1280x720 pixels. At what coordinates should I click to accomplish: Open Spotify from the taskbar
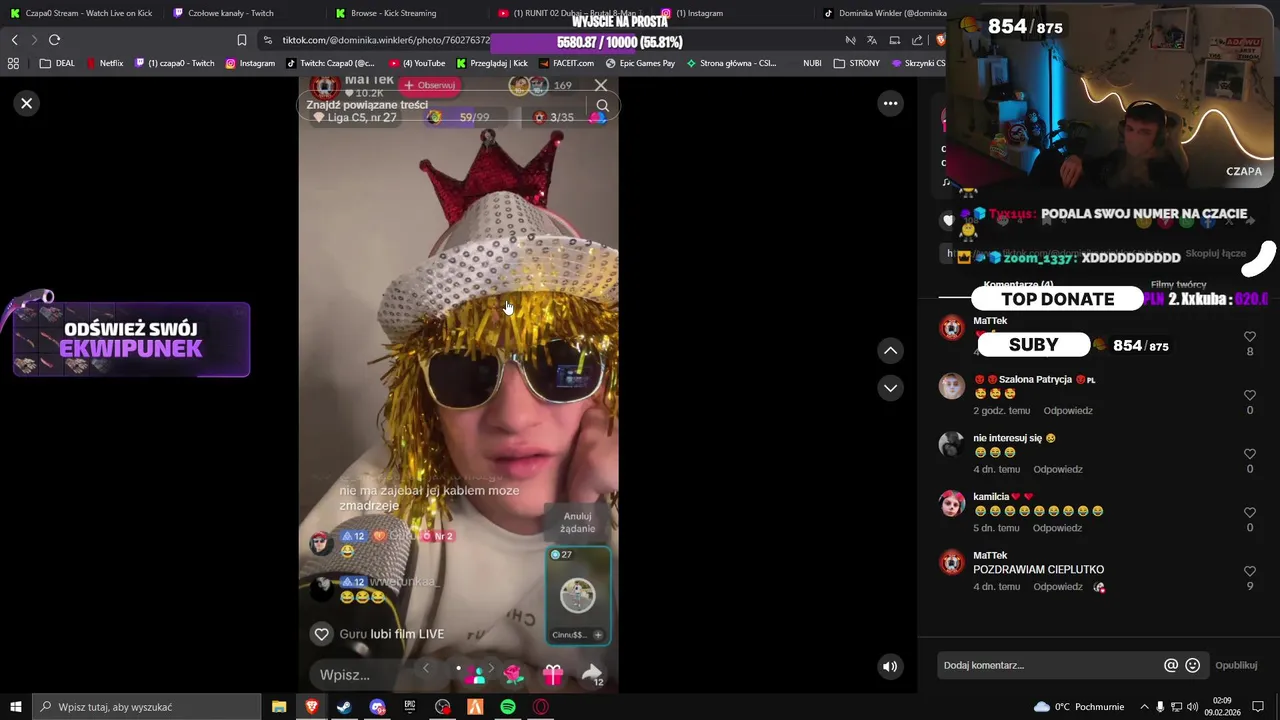[x=508, y=707]
